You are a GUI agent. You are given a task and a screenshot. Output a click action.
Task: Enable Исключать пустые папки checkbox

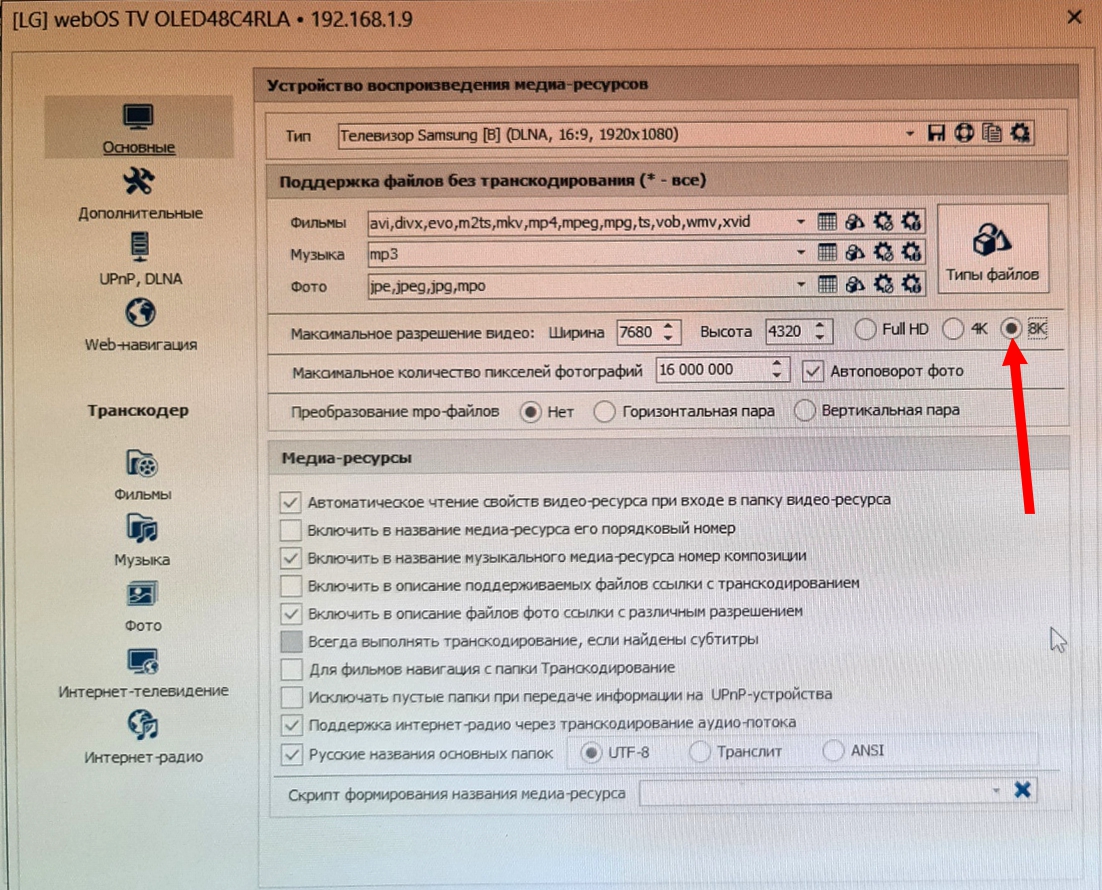(291, 695)
